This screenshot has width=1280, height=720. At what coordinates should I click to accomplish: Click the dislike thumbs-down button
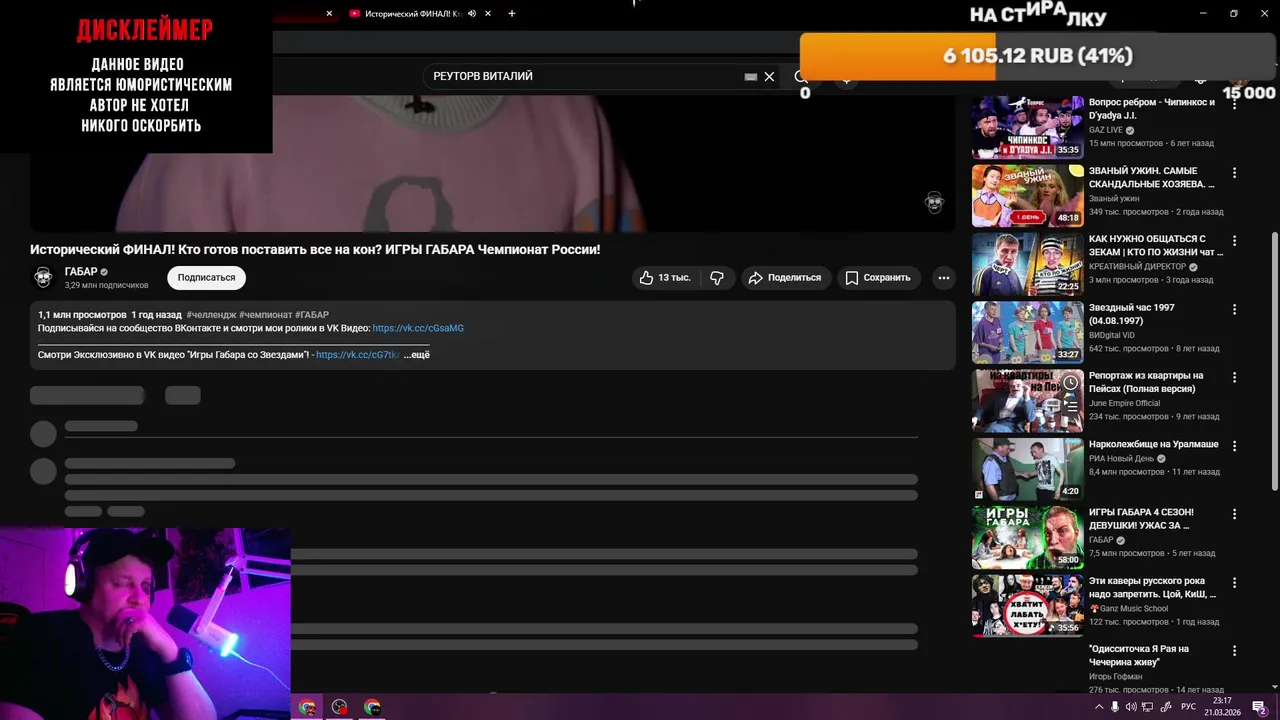(x=717, y=278)
